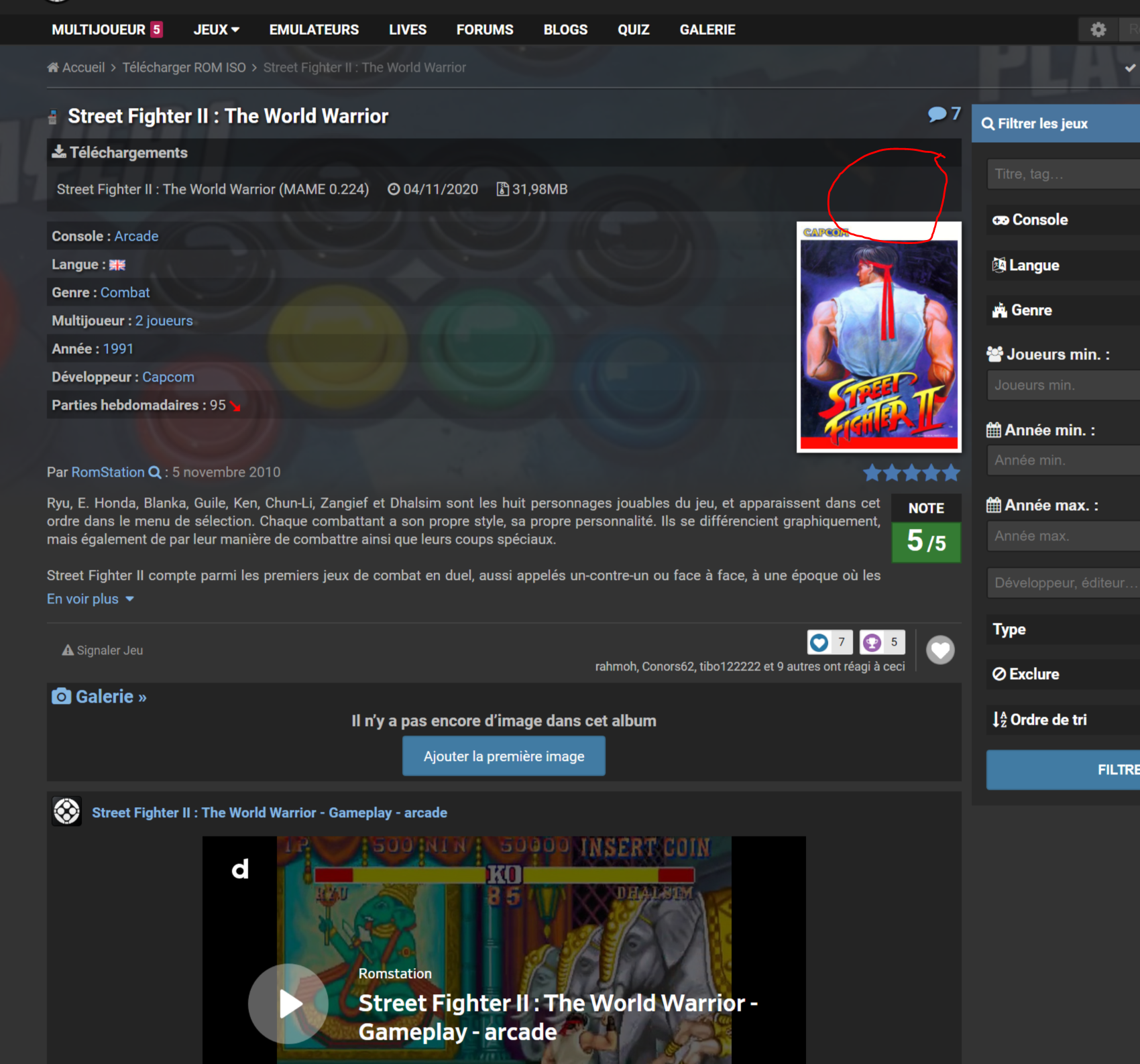Click the Langue translate icon
Screen dimensions: 1140x1064
point(999,265)
